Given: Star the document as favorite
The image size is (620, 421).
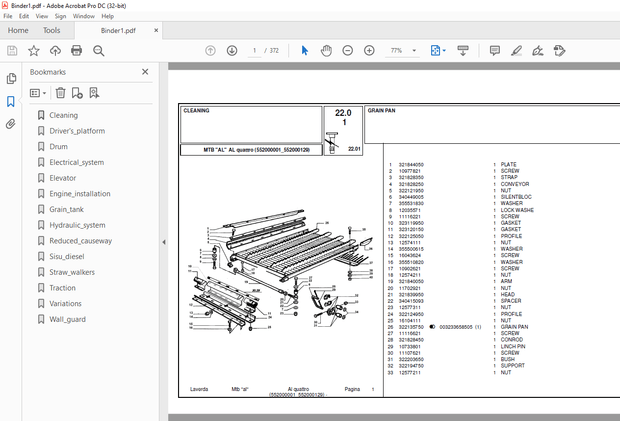Looking at the screenshot, I should (x=34, y=50).
